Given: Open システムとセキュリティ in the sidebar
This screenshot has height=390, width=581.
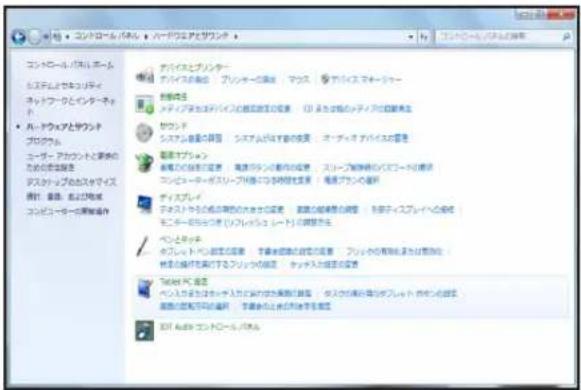Looking at the screenshot, I should coord(64,86).
